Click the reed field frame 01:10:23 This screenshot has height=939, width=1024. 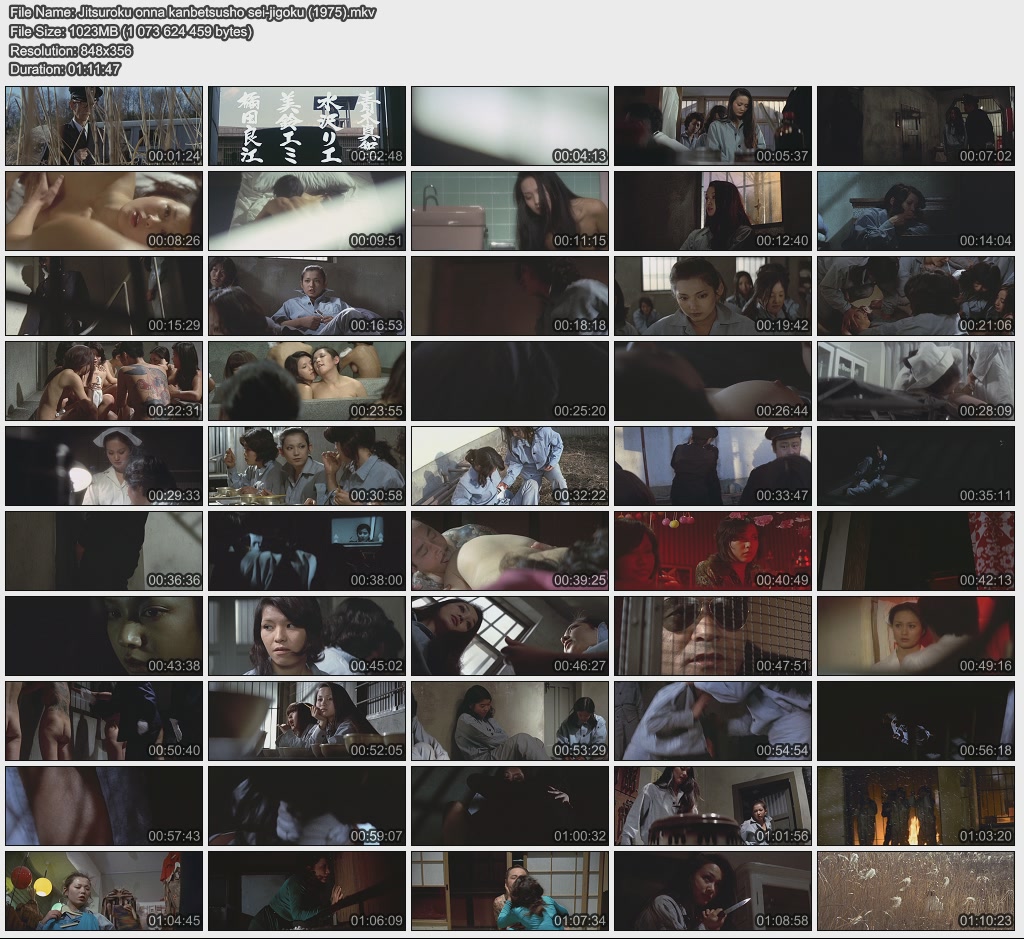(916, 891)
